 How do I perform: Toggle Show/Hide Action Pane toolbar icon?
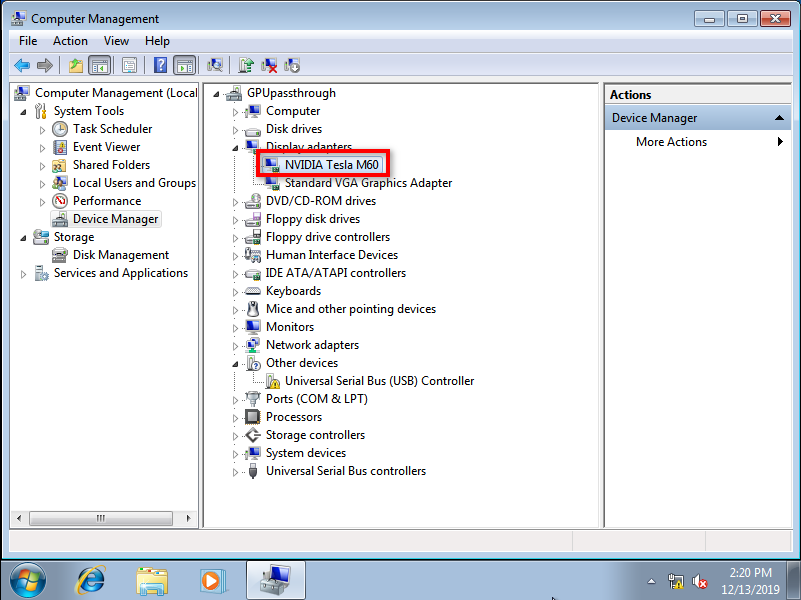tap(184, 65)
